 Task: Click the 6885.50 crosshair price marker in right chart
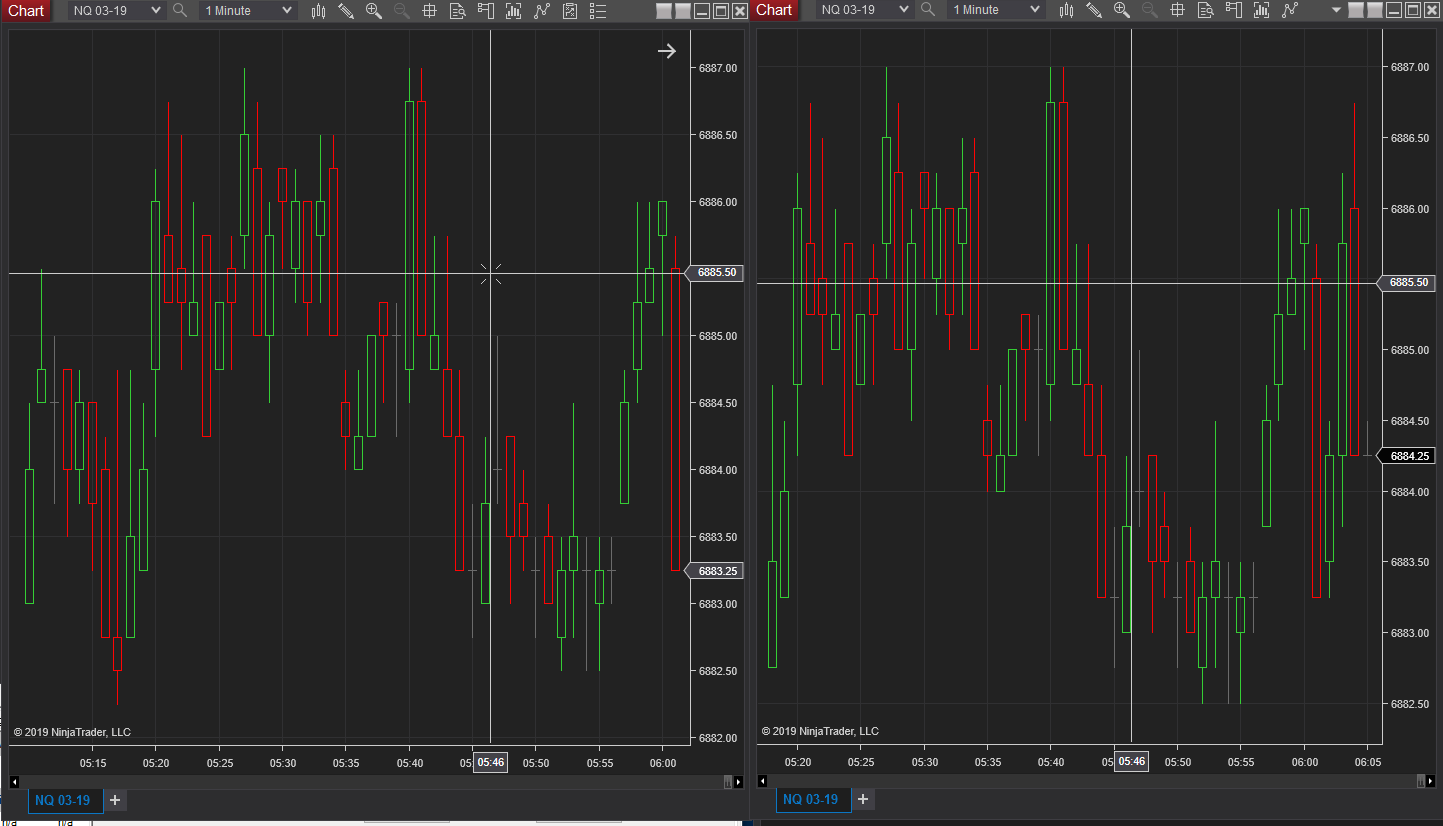click(1409, 283)
